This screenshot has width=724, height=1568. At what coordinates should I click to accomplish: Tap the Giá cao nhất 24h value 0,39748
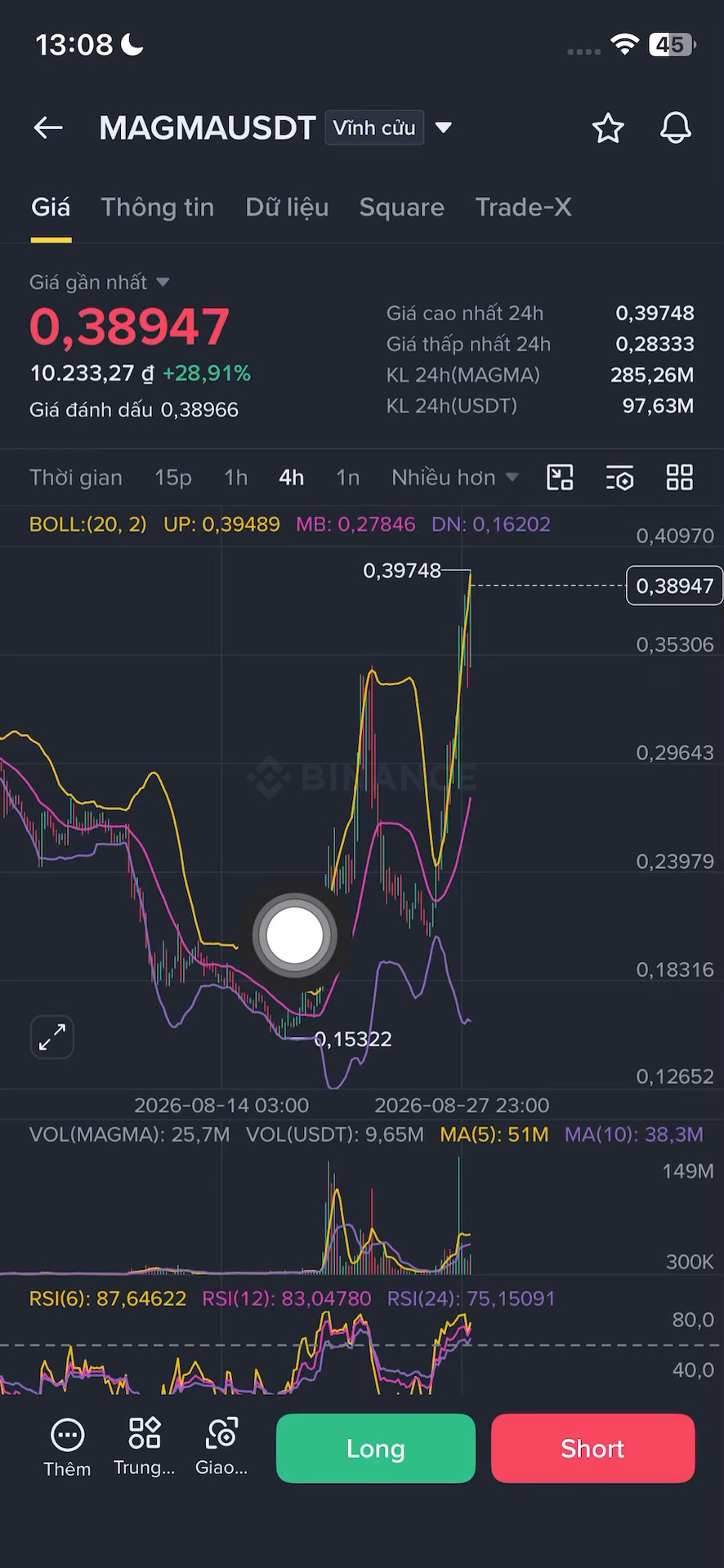[x=655, y=313]
